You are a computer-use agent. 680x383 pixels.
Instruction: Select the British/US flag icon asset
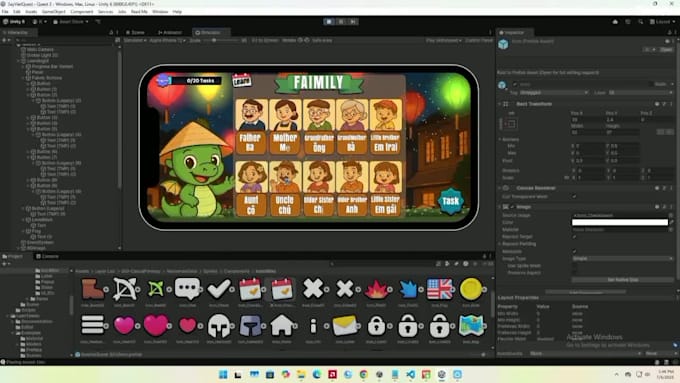tap(439, 288)
